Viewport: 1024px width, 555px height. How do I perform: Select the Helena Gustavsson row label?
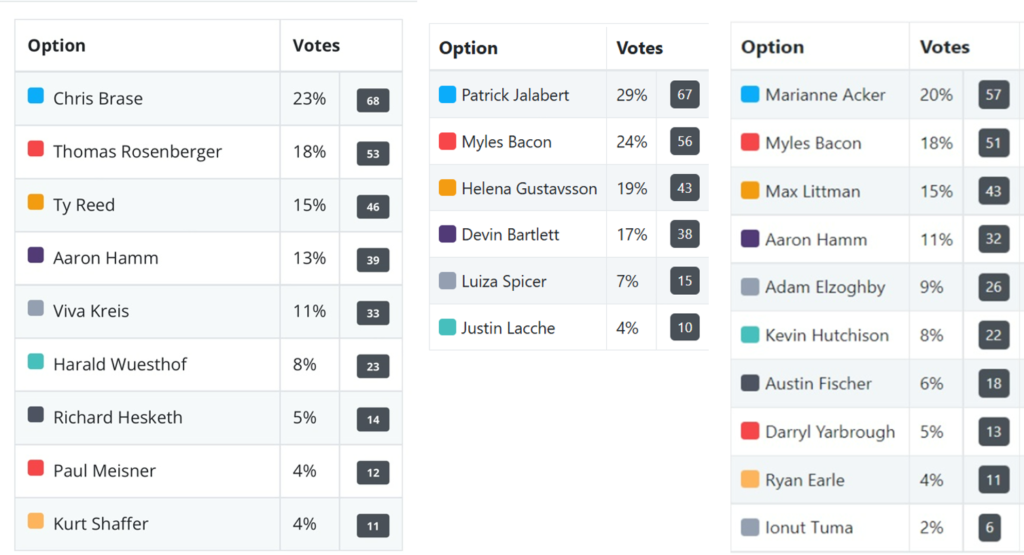pos(529,189)
